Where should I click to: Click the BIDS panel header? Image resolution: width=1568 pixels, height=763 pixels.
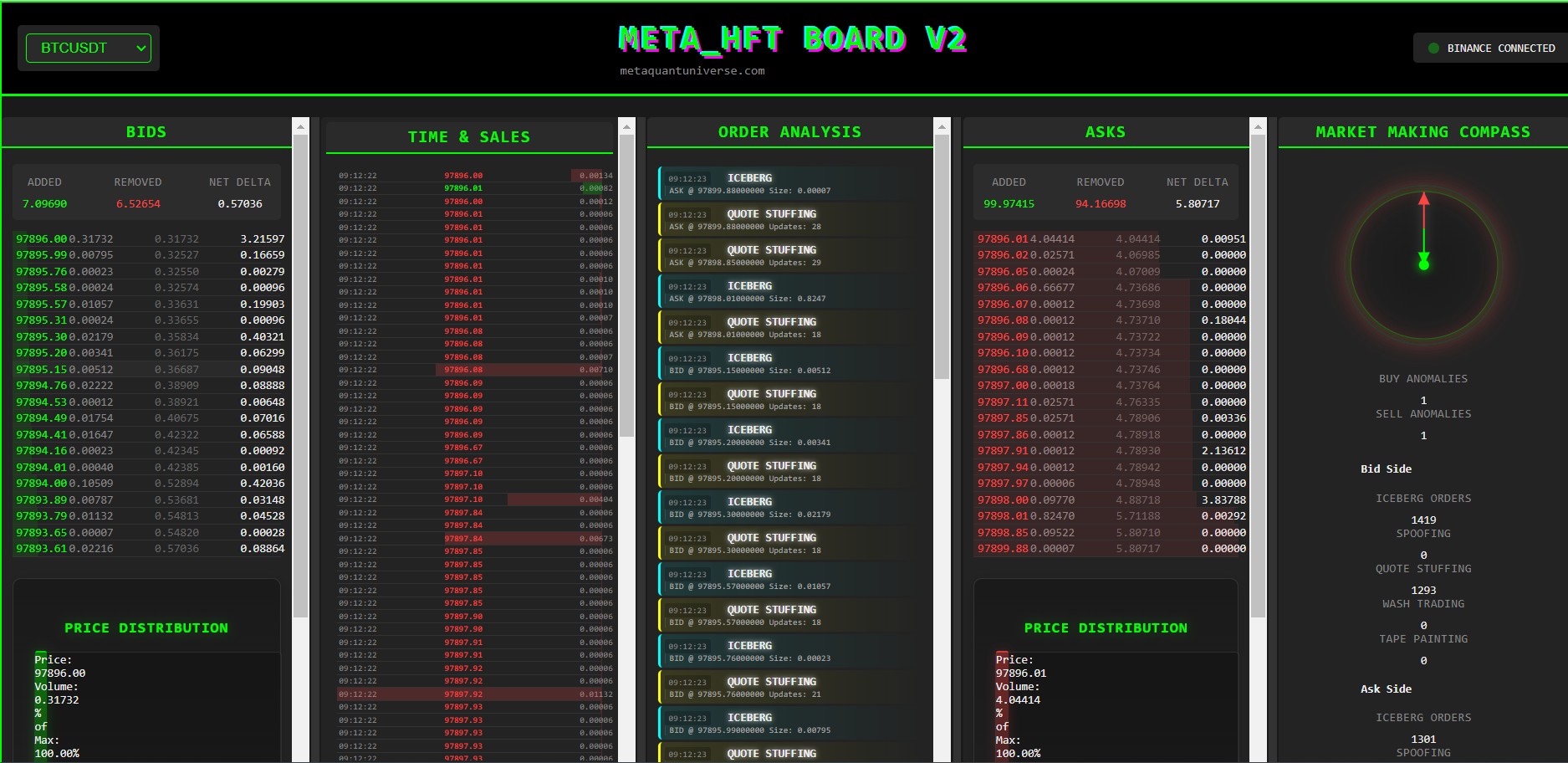[x=146, y=132]
